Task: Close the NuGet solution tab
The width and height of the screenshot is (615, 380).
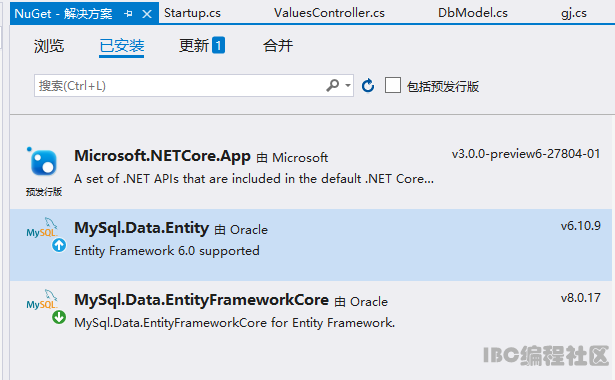Action: click(147, 14)
